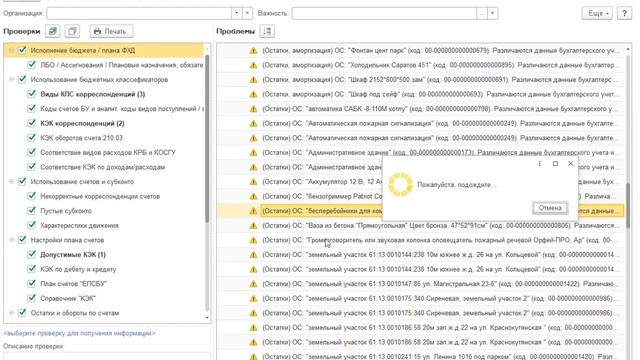The image size is (640, 360).
Task: Select Справочник "КЭК" row
Action: pos(68,298)
